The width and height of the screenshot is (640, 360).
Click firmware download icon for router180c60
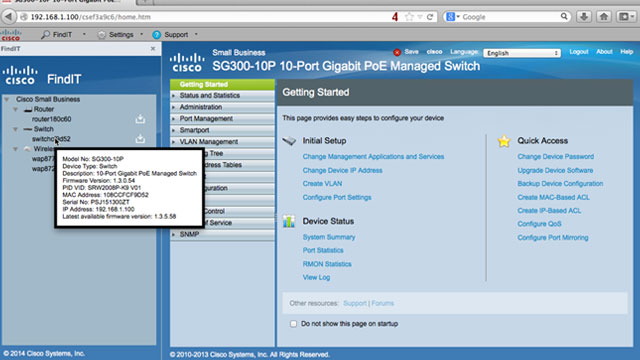click(x=140, y=119)
